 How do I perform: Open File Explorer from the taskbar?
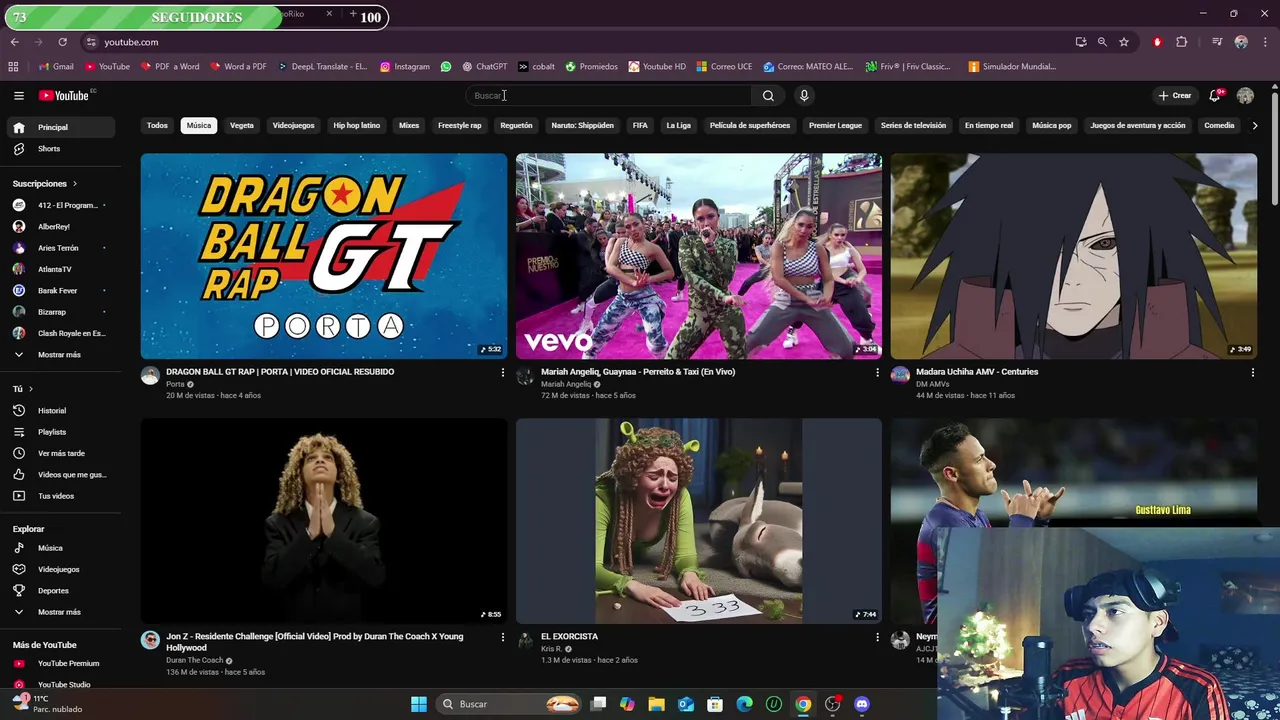pyautogui.click(x=656, y=704)
